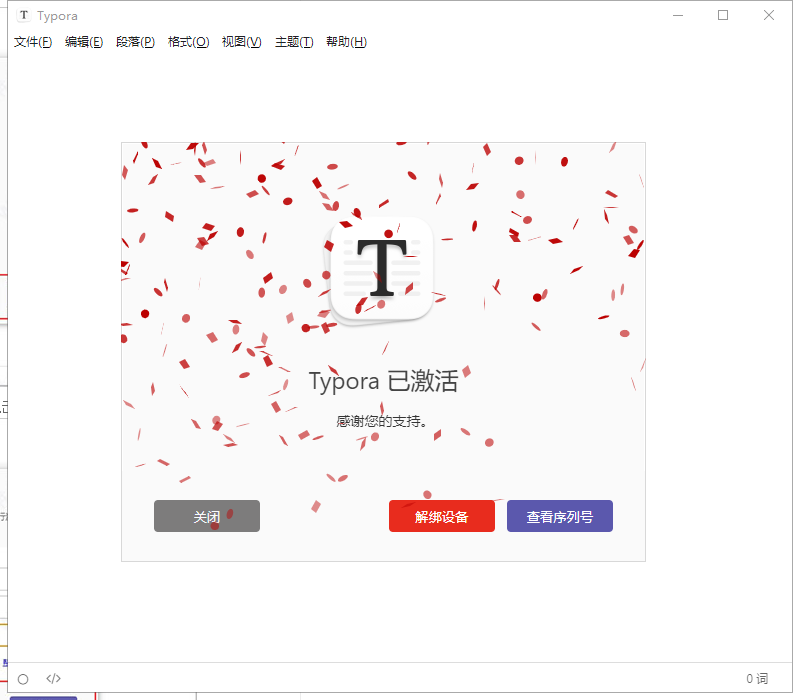
Task: Open the 格式(O) menu
Action: click(188, 42)
